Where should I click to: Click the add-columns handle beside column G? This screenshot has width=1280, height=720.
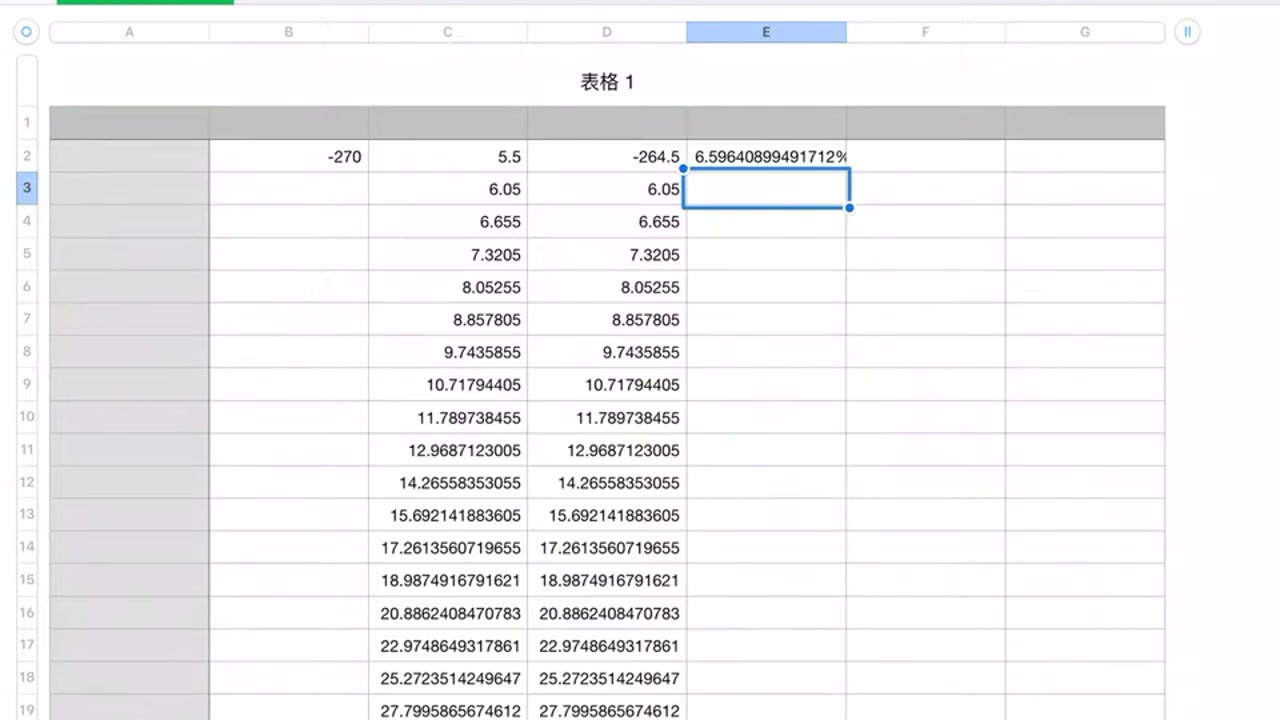click(x=1187, y=32)
